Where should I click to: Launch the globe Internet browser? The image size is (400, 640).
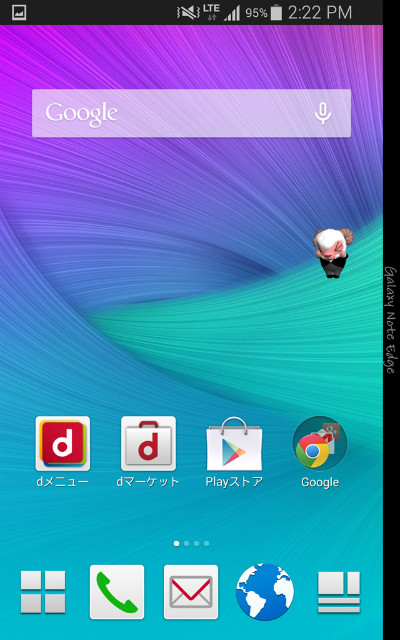pos(265,592)
